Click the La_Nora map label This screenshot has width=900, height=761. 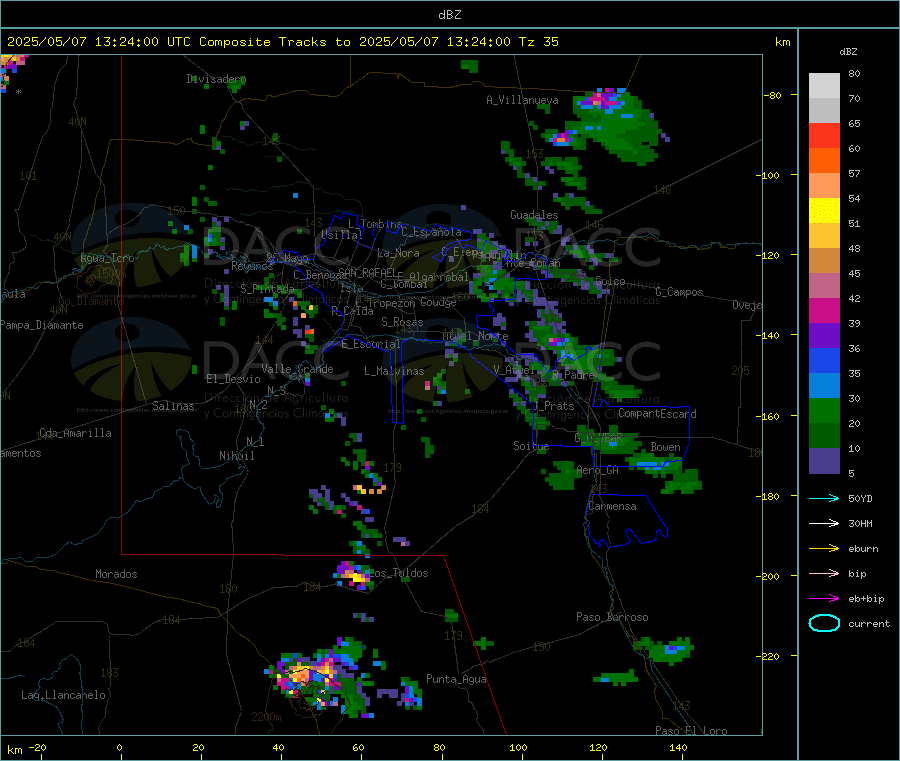[x=398, y=253]
